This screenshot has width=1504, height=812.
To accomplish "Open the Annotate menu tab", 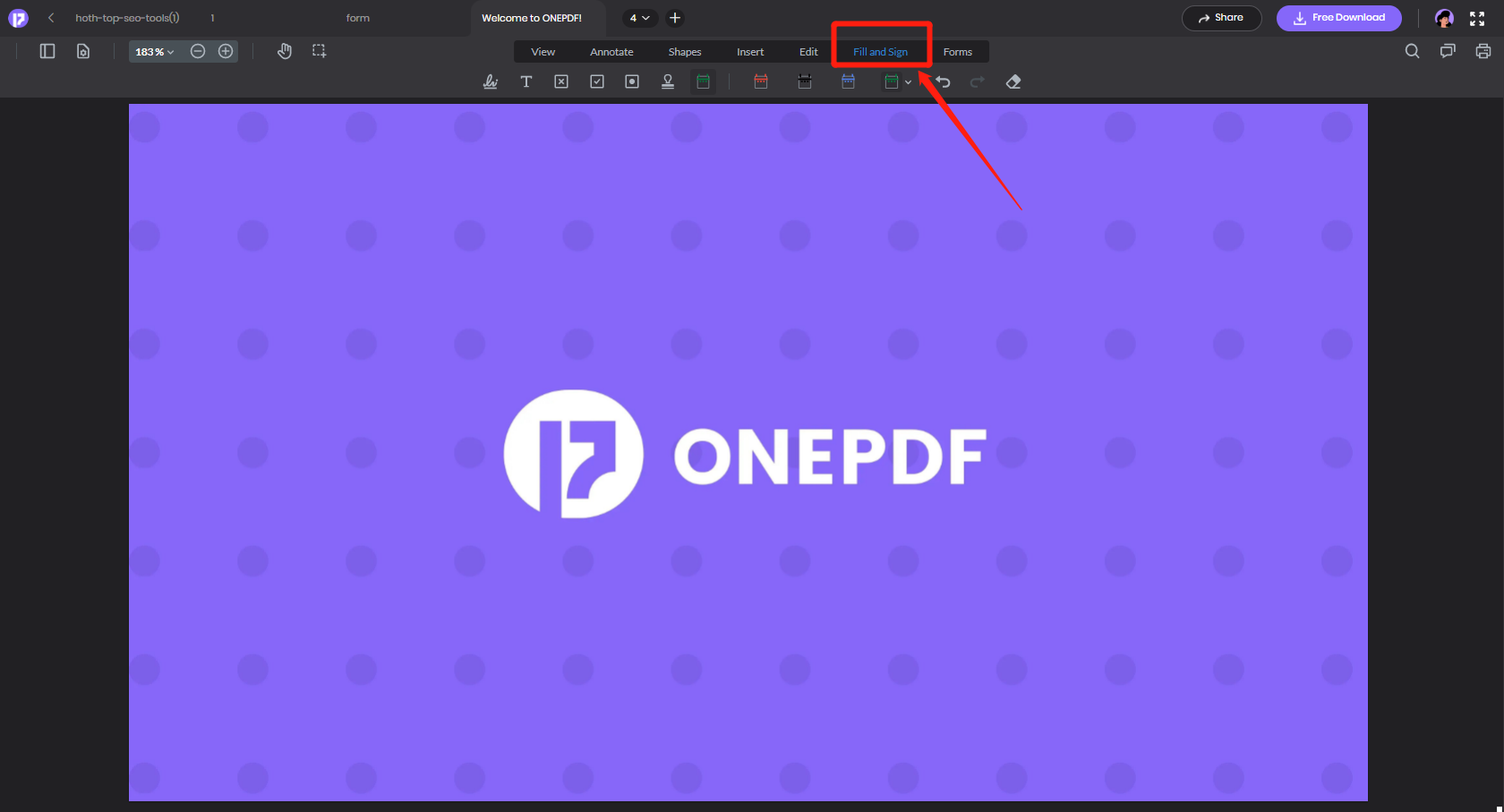I will coord(611,52).
